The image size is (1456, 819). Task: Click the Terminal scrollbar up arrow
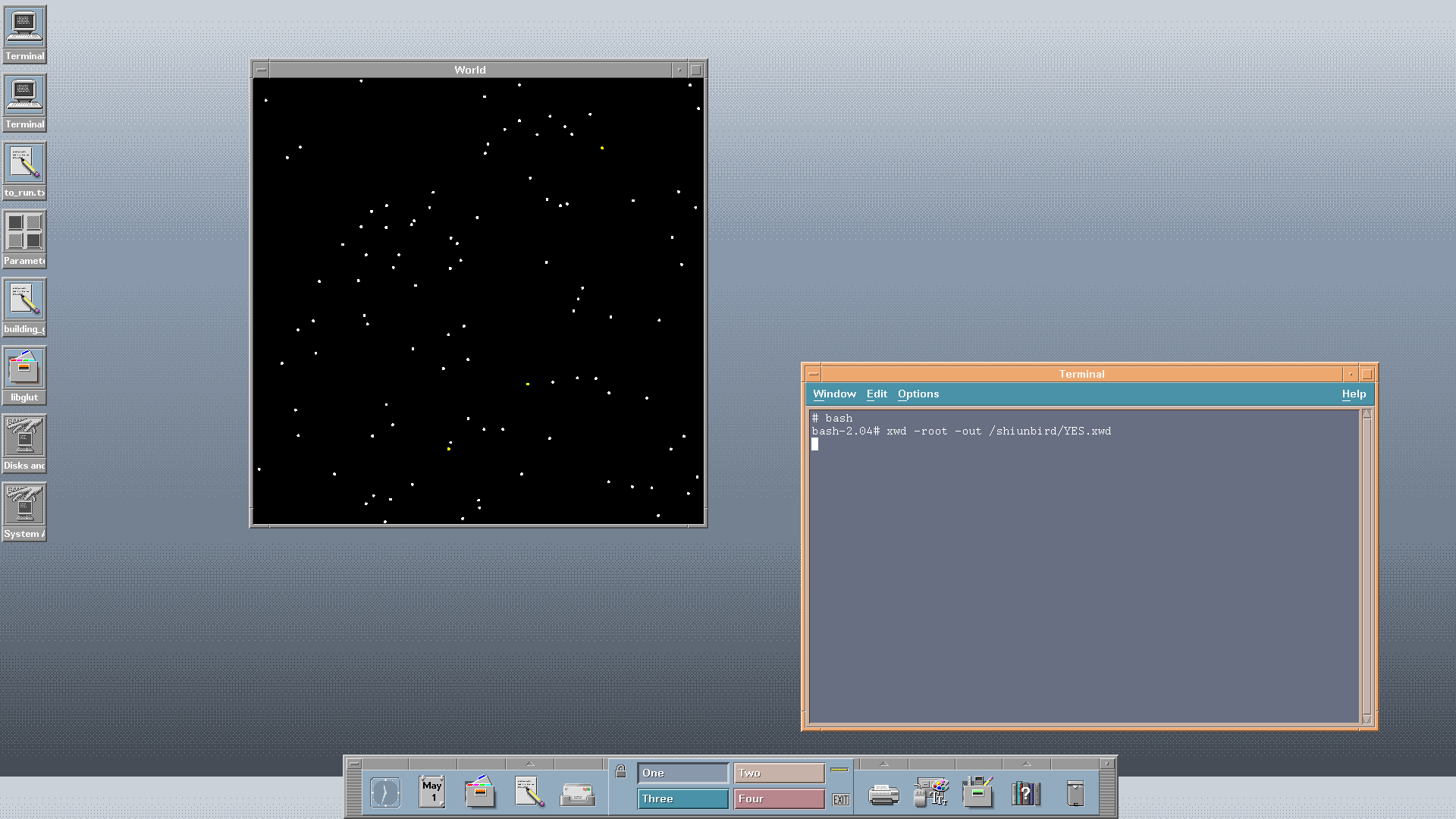(x=1367, y=414)
